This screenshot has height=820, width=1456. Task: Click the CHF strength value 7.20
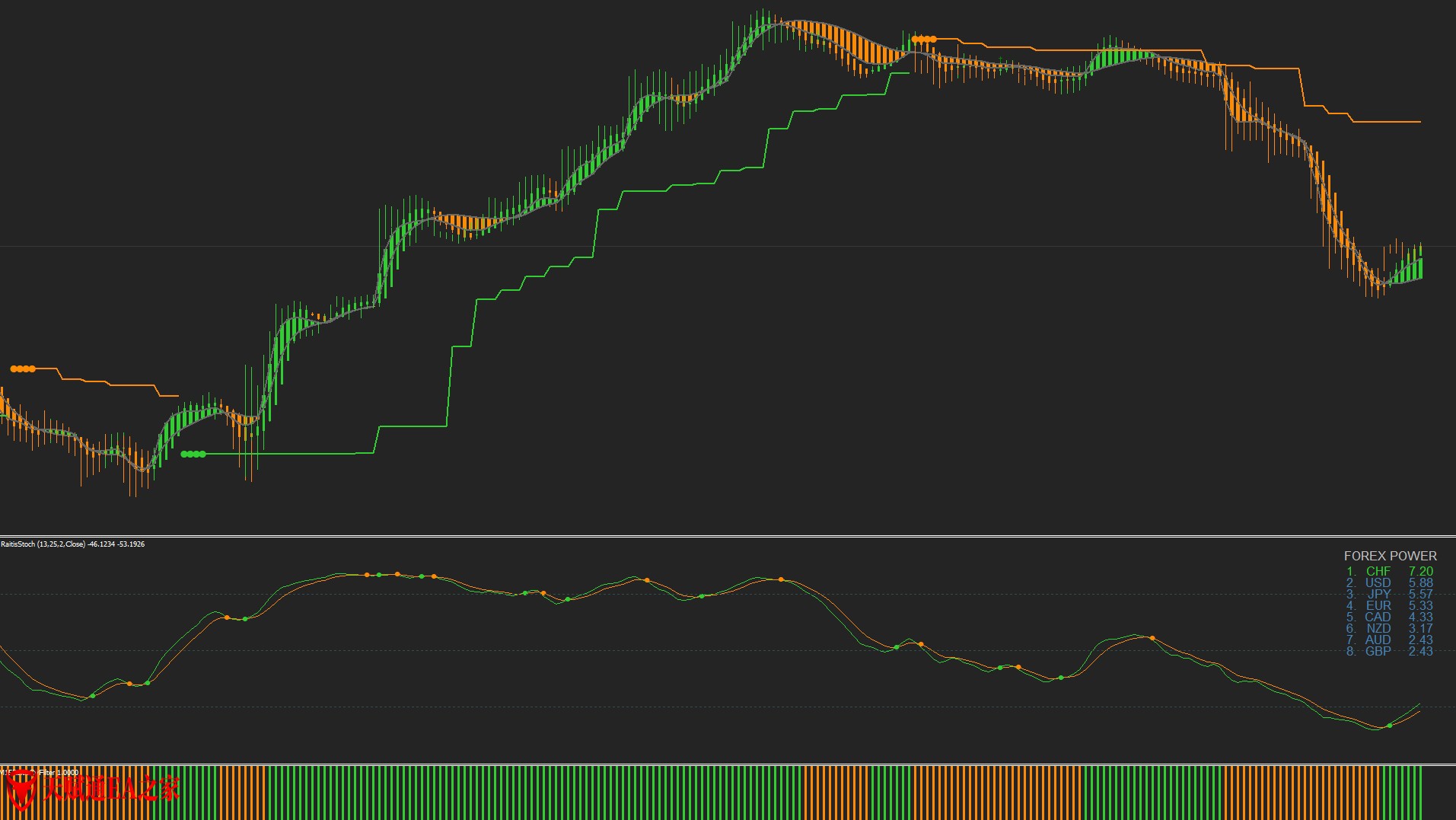1420,571
